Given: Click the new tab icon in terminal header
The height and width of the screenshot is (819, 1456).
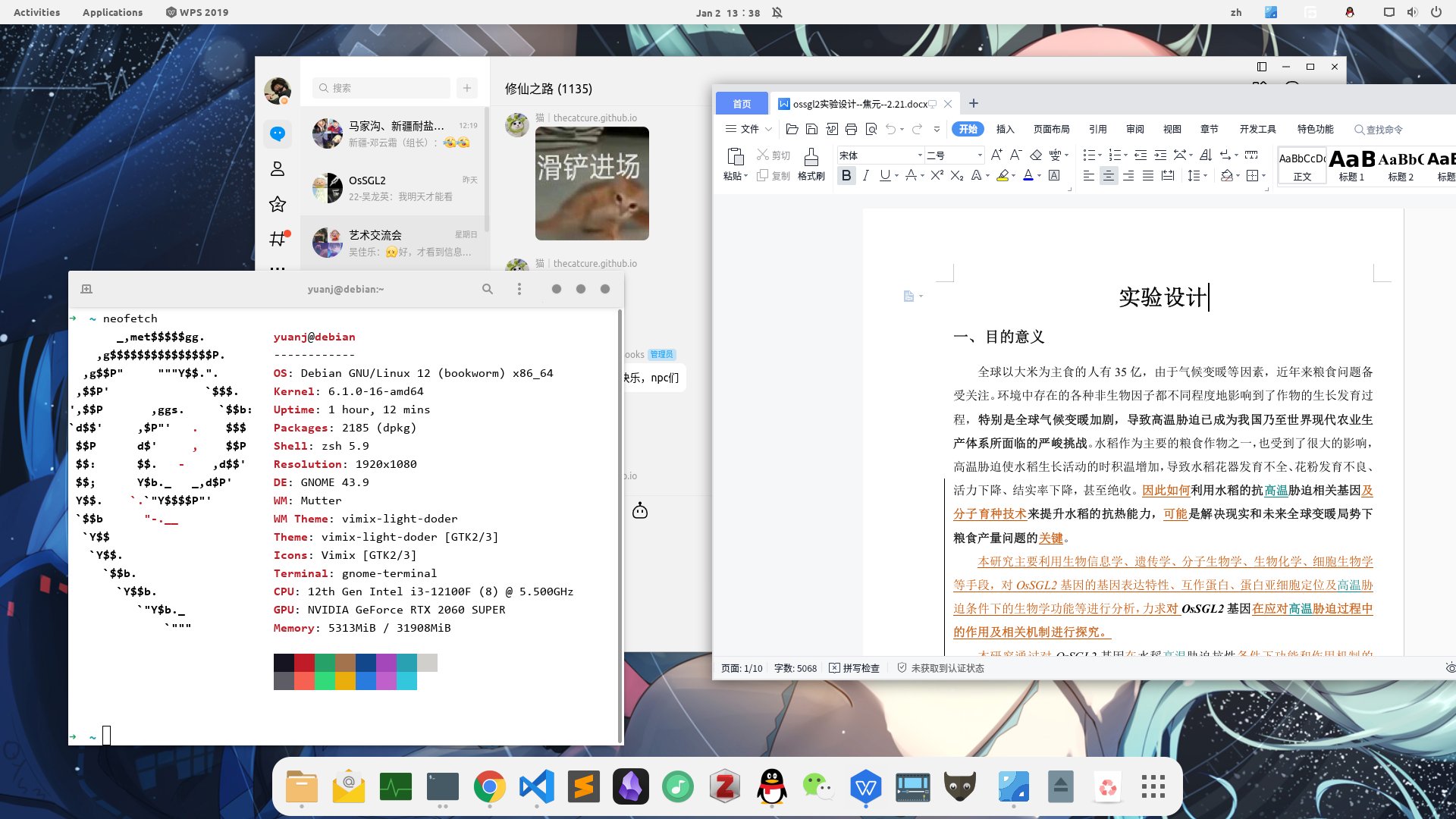Looking at the screenshot, I should [x=86, y=289].
